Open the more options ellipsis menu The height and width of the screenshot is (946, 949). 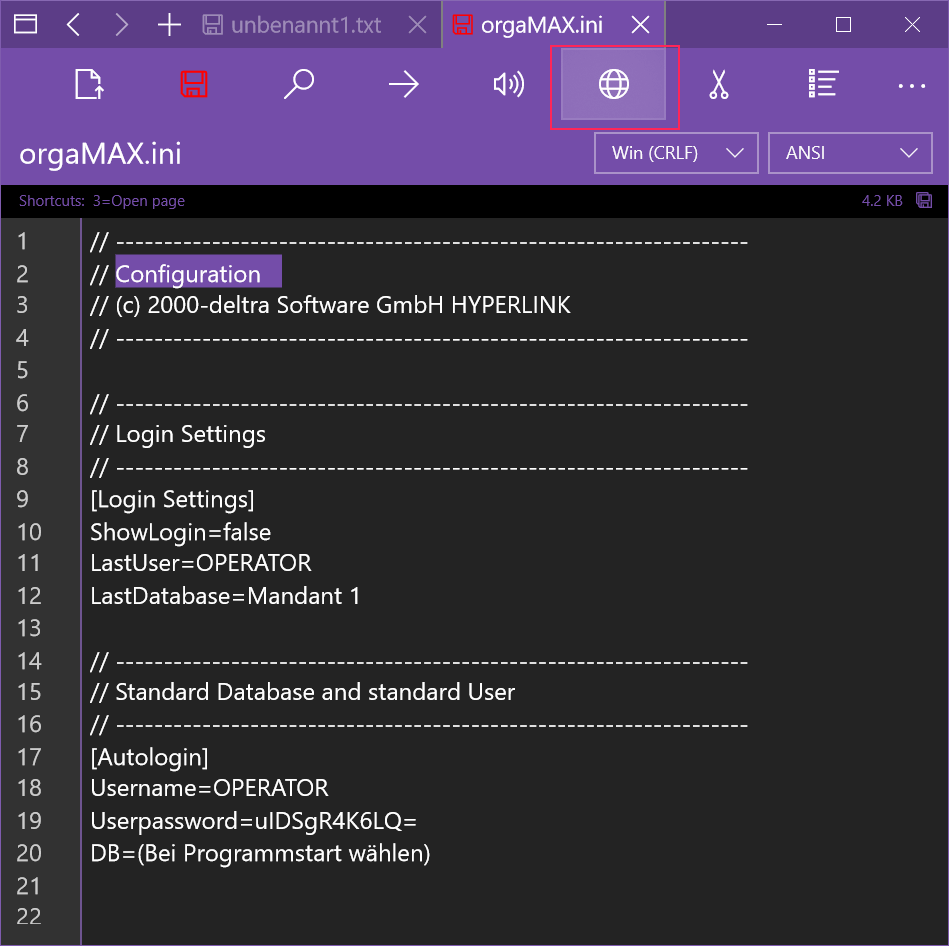[911, 86]
